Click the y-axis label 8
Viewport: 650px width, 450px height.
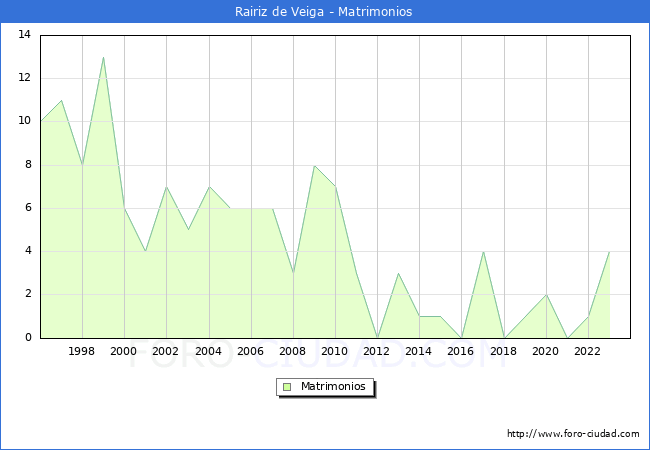[x=28, y=165]
